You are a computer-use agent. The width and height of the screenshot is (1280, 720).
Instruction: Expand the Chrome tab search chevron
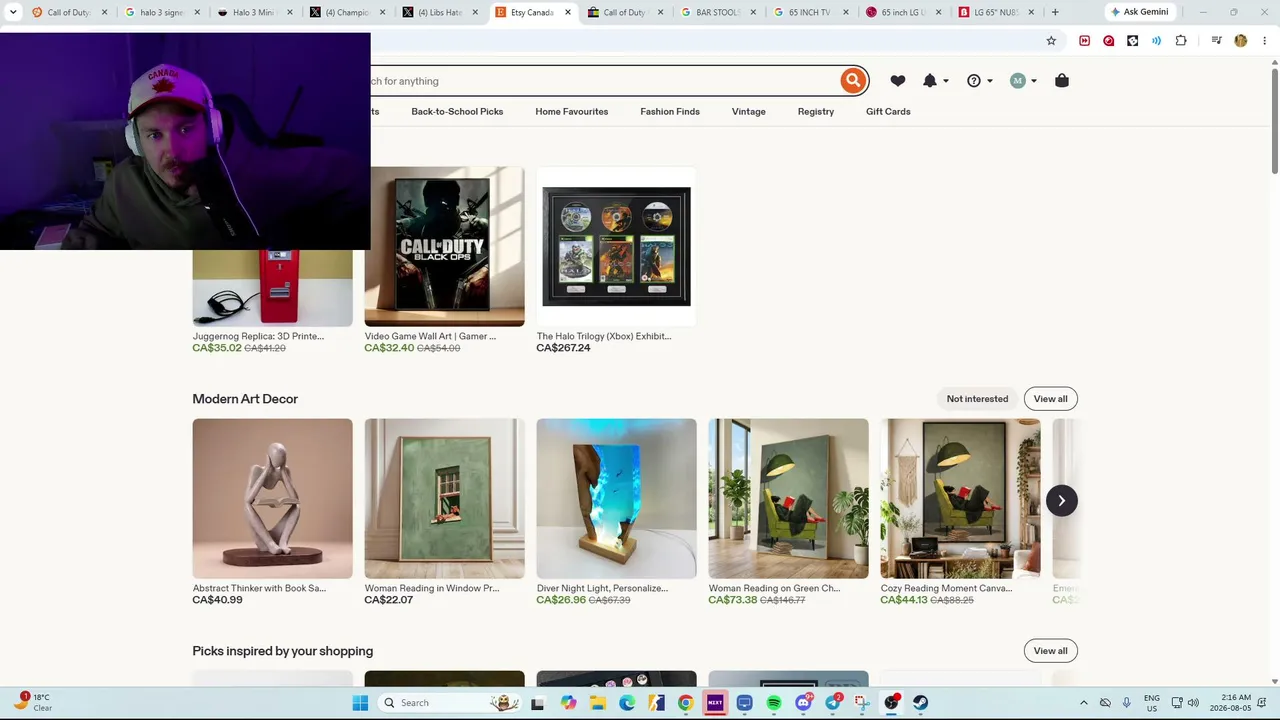13,12
